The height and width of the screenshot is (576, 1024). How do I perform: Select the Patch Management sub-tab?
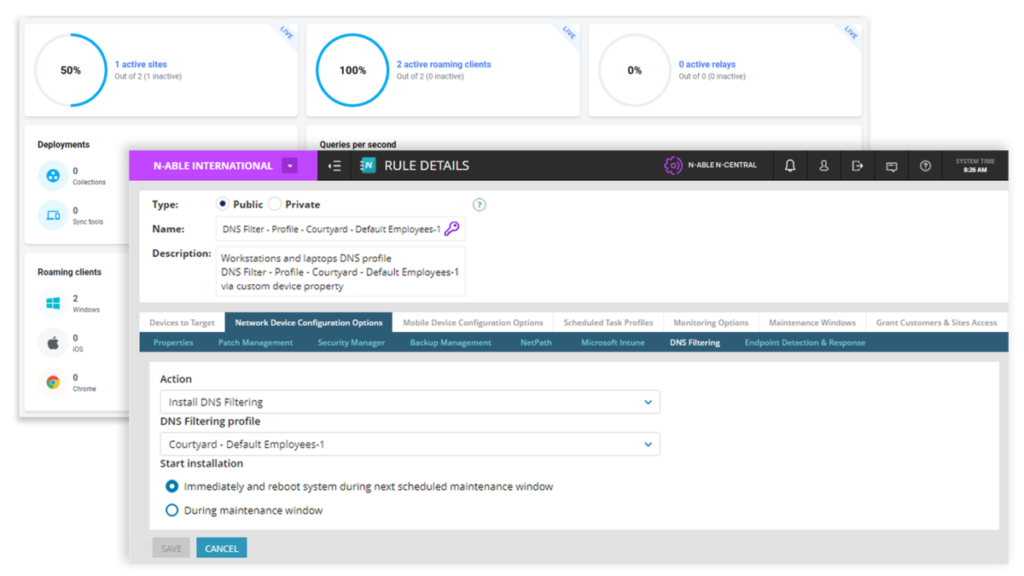tap(255, 342)
